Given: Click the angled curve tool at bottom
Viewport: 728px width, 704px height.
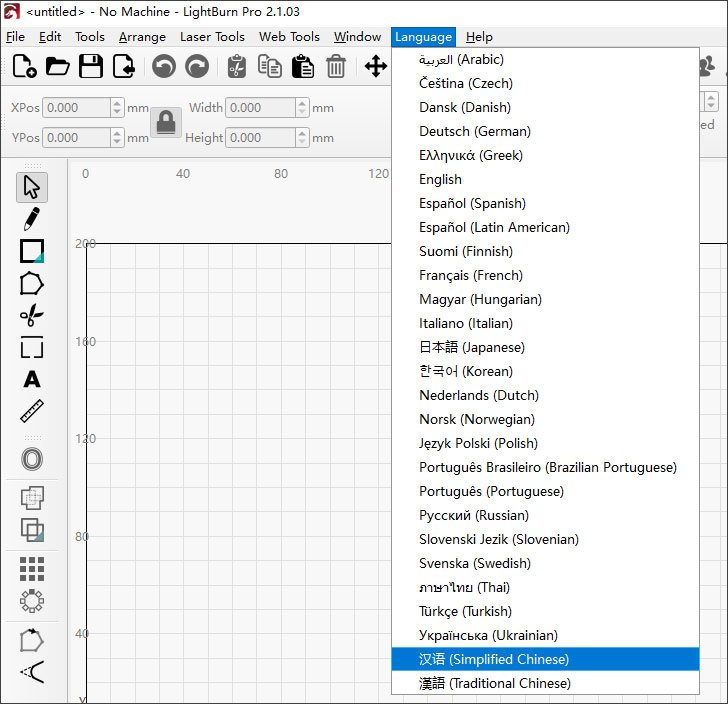Looking at the screenshot, I should (32, 672).
